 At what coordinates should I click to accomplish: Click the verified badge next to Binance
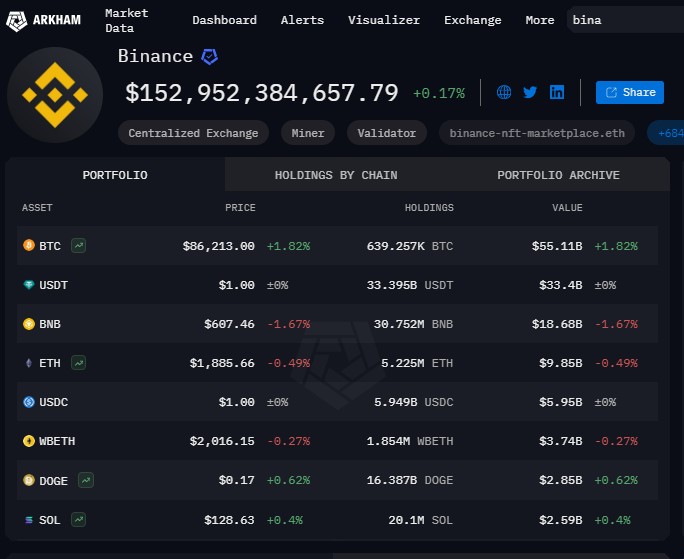pos(210,57)
